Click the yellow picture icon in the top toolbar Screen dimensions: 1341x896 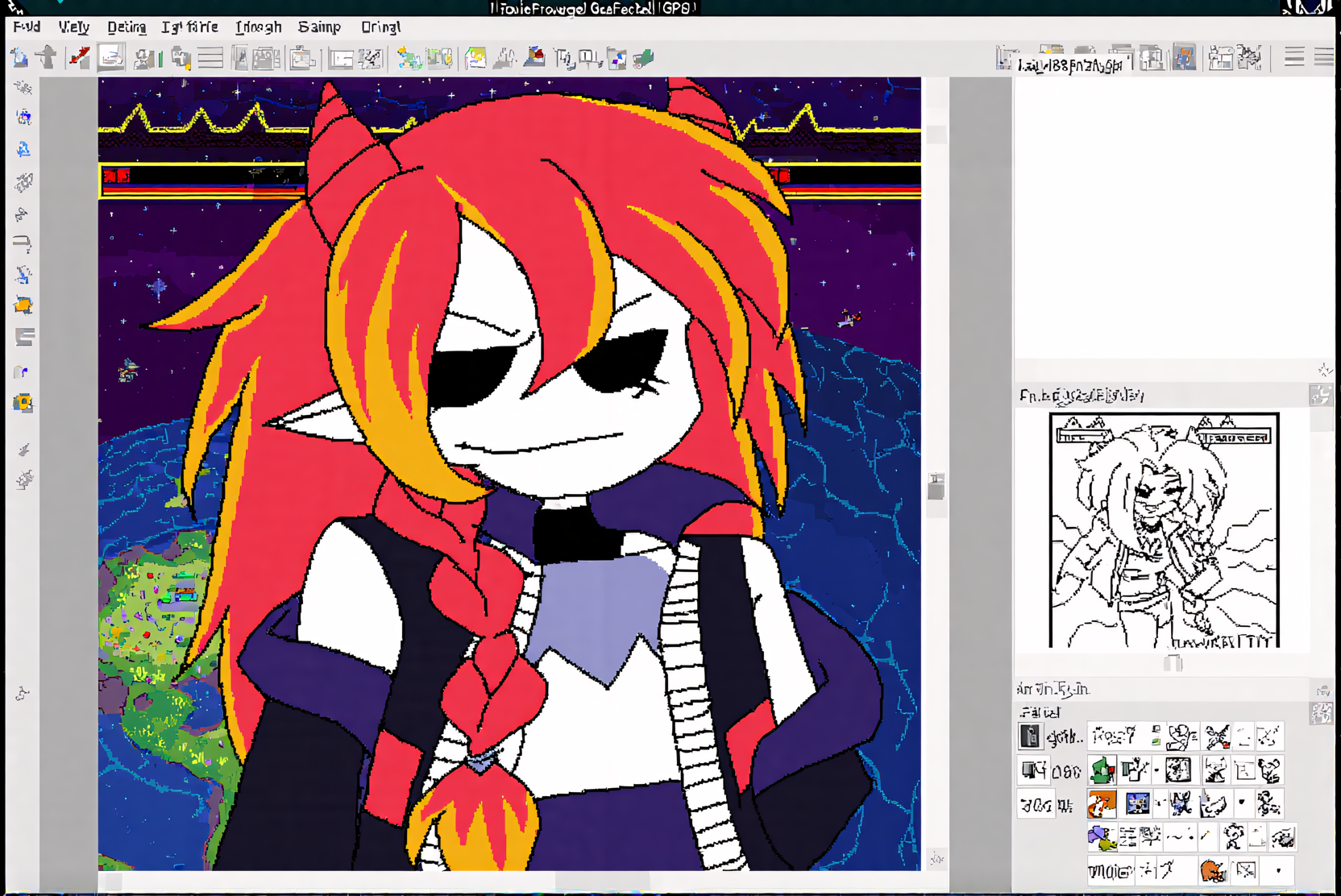475,58
